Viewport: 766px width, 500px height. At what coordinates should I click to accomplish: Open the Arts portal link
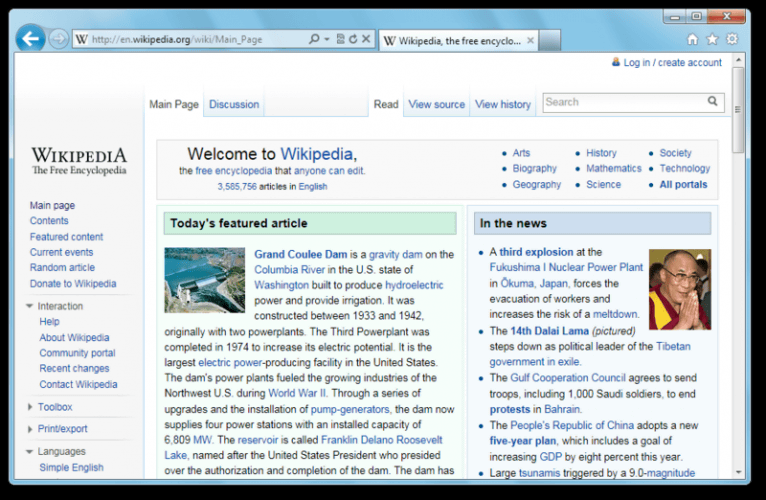(x=521, y=153)
